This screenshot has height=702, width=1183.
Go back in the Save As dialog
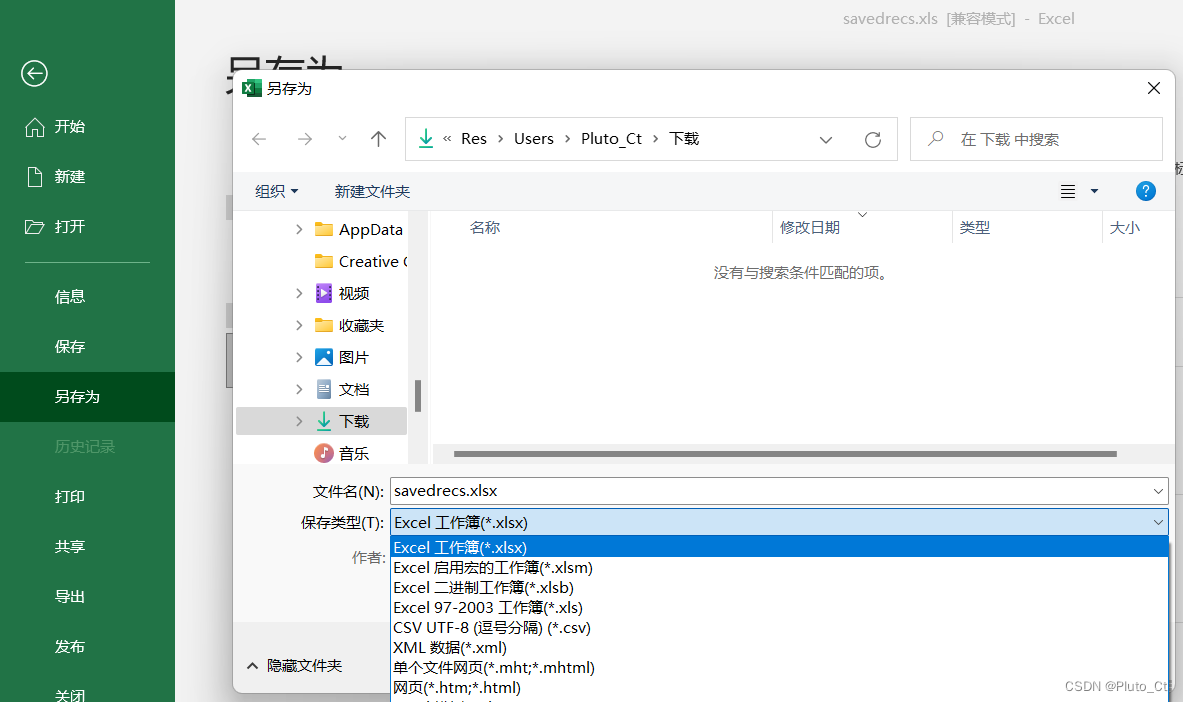tap(259, 139)
